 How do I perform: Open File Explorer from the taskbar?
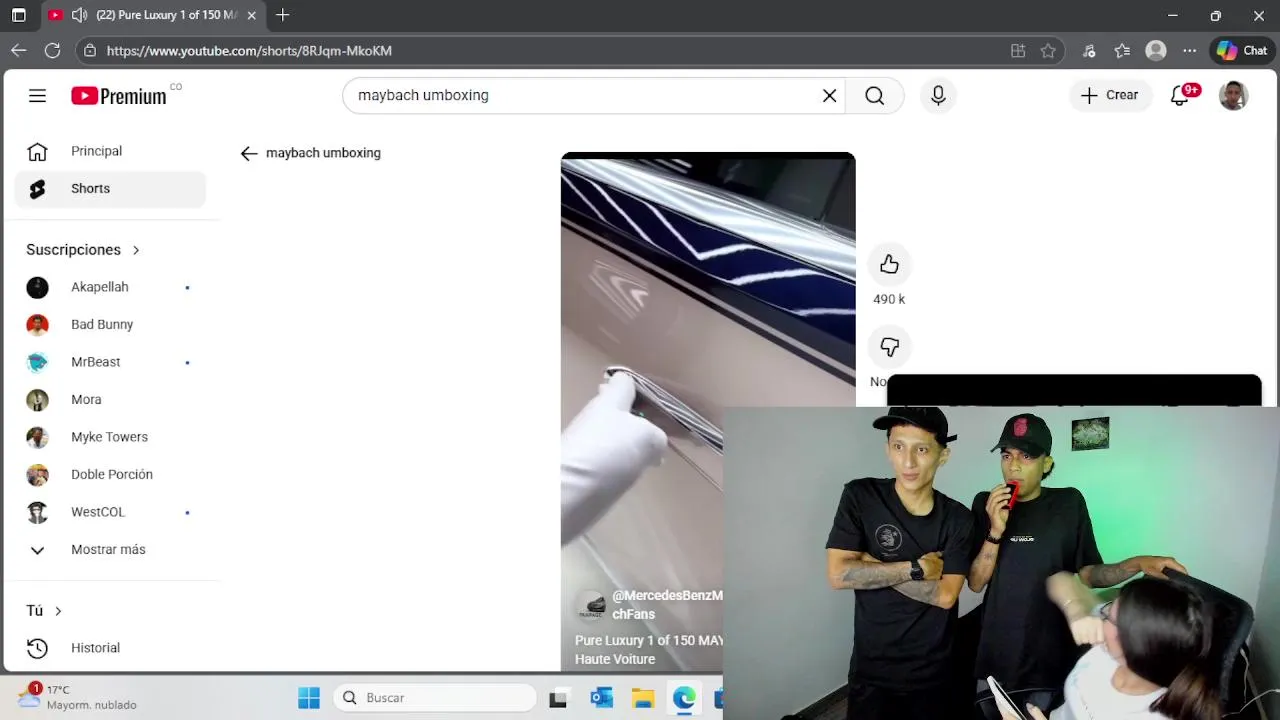click(643, 698)
